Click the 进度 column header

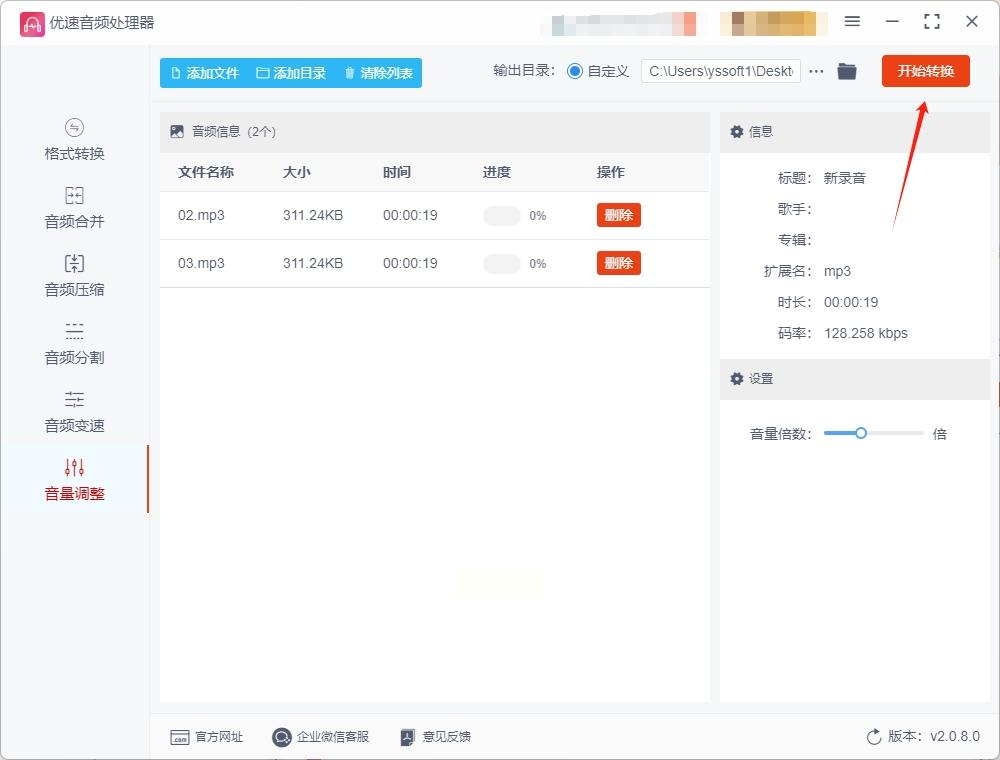[x=496, y=172]
